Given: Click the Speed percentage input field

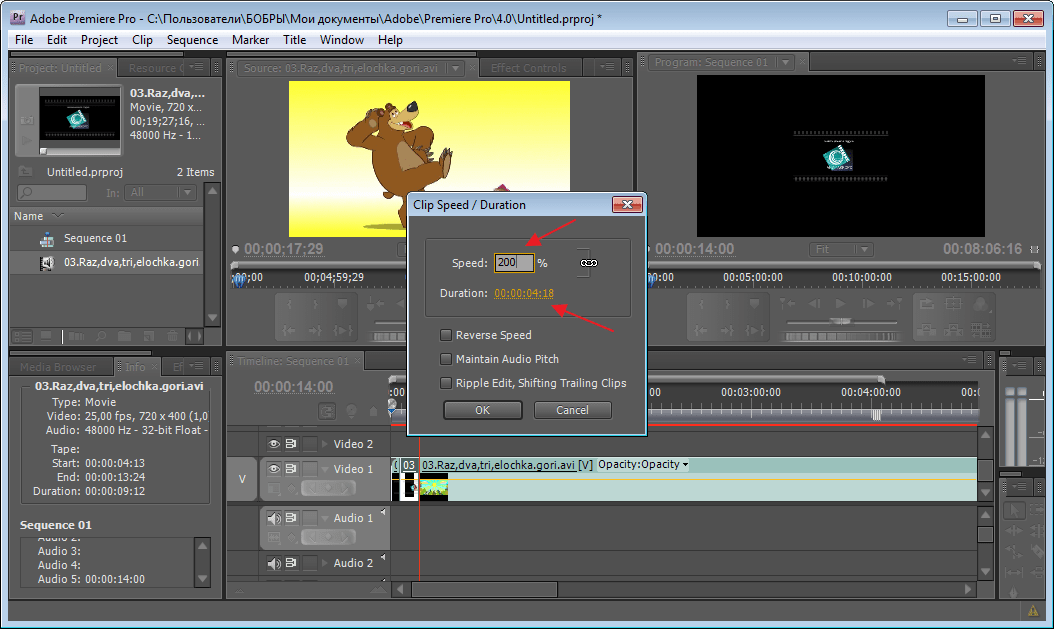Looking at the screenshot, I should 514,263.
